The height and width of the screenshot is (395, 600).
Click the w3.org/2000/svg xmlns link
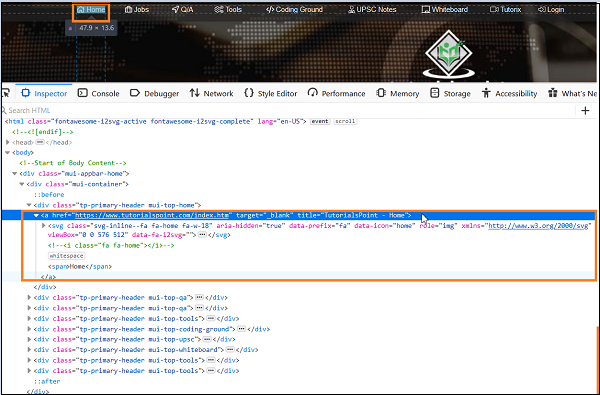click(538, 226)
